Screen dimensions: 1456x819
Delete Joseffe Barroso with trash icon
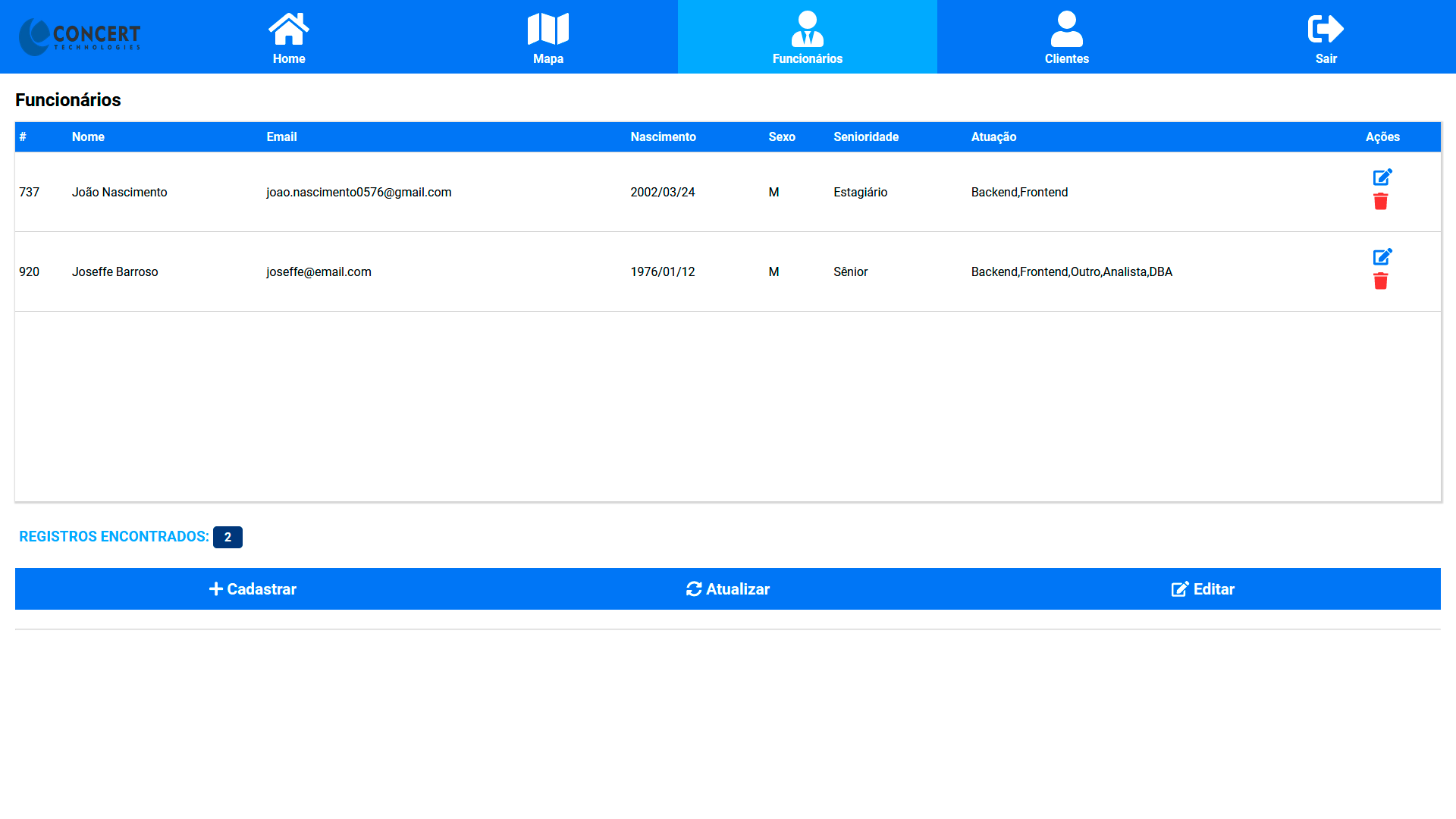pyautogui.click(x=1380, y=281)
